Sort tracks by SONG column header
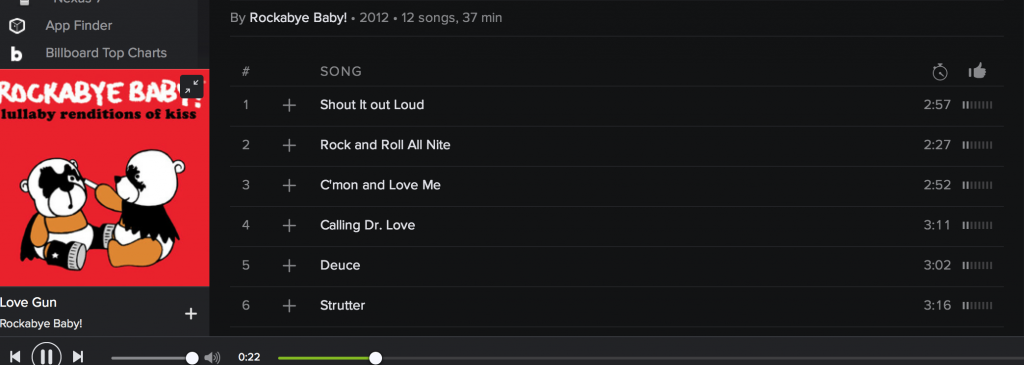The height and width of the screenshot is (365, 1024). (341, 71)
